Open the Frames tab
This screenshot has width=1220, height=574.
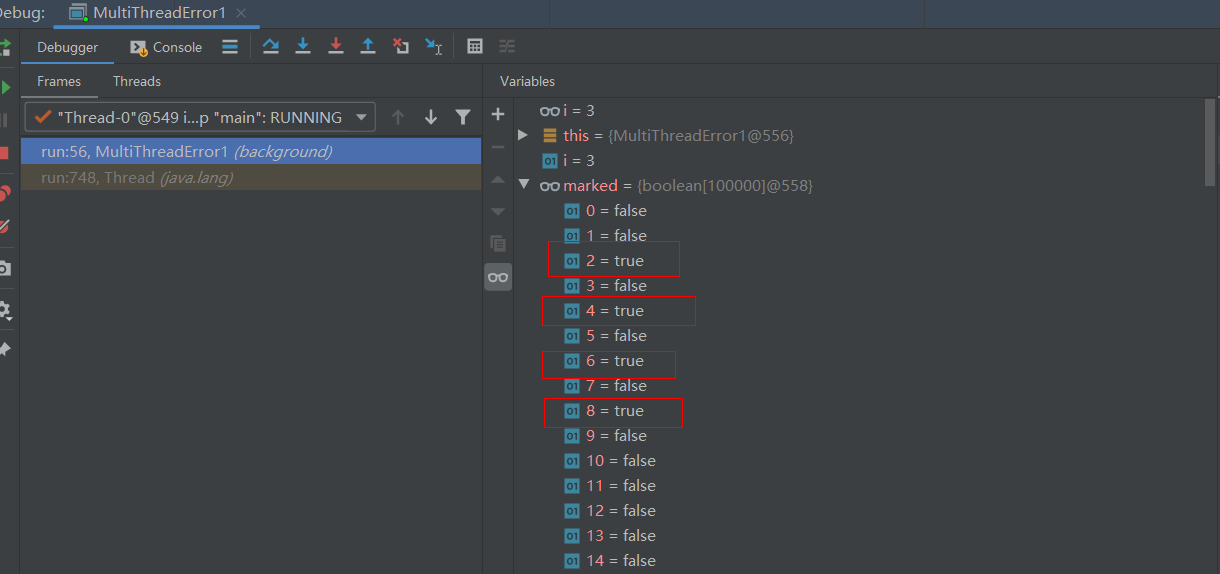[59, 81]
